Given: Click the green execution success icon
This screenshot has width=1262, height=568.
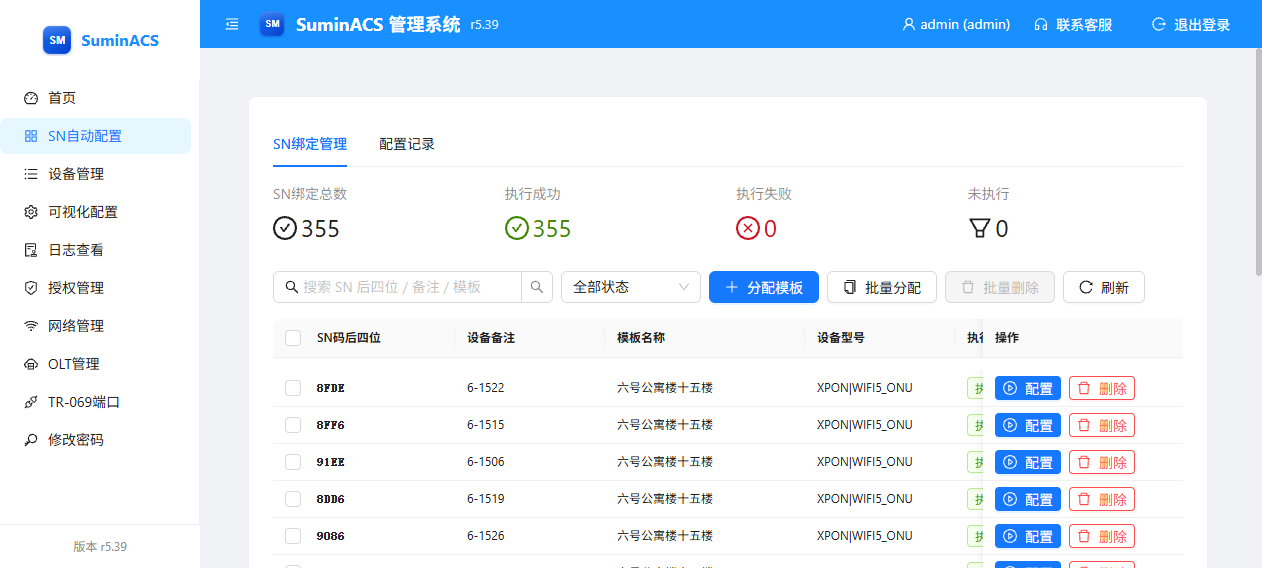Looking at the screenshot, I should [x=517, y=228].
